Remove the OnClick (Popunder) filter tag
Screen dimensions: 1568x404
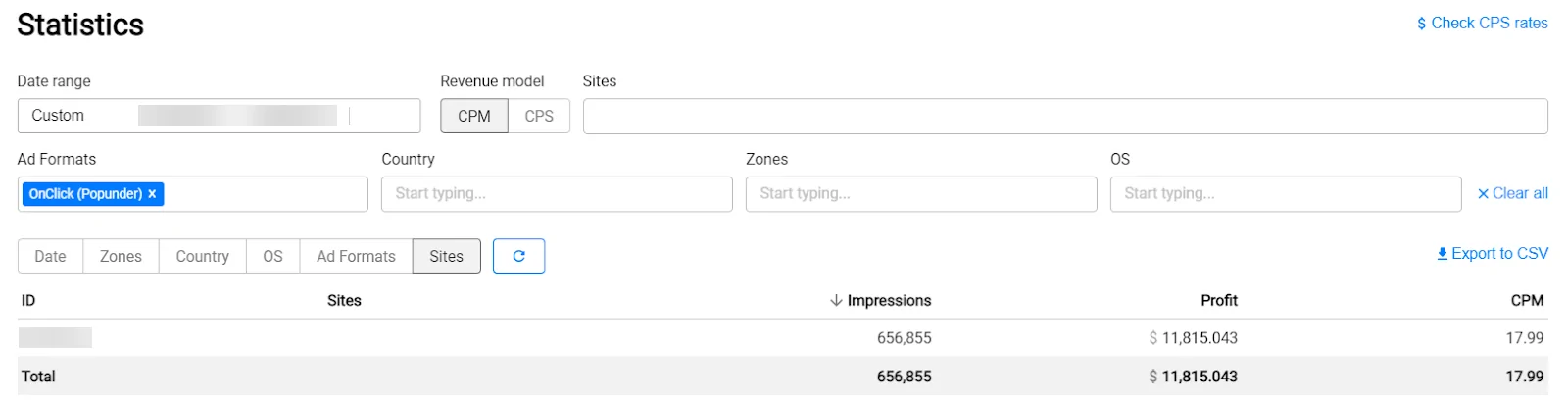(x=152, y=194)
